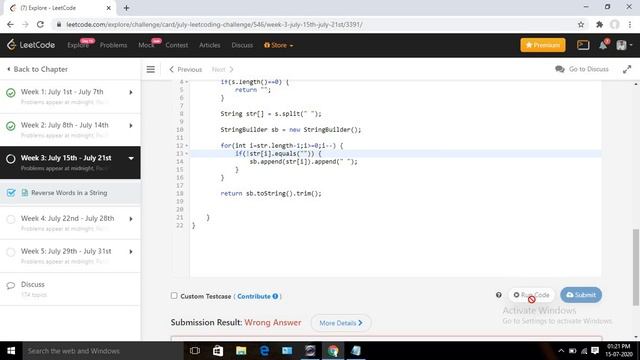The image size is (640, 360).
Task: Click the help question mark icon
Action: (x=499, y=295)
